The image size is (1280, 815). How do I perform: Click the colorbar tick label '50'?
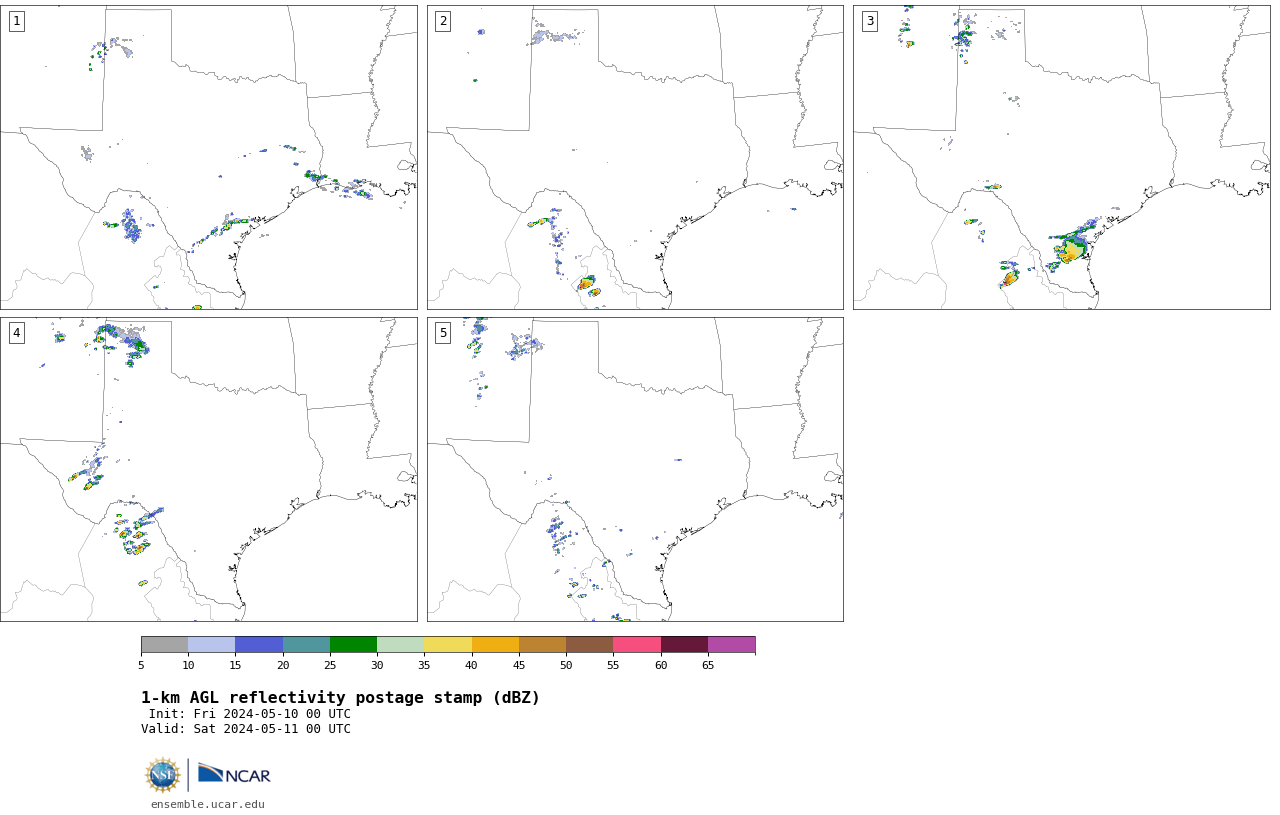point(566,665)
